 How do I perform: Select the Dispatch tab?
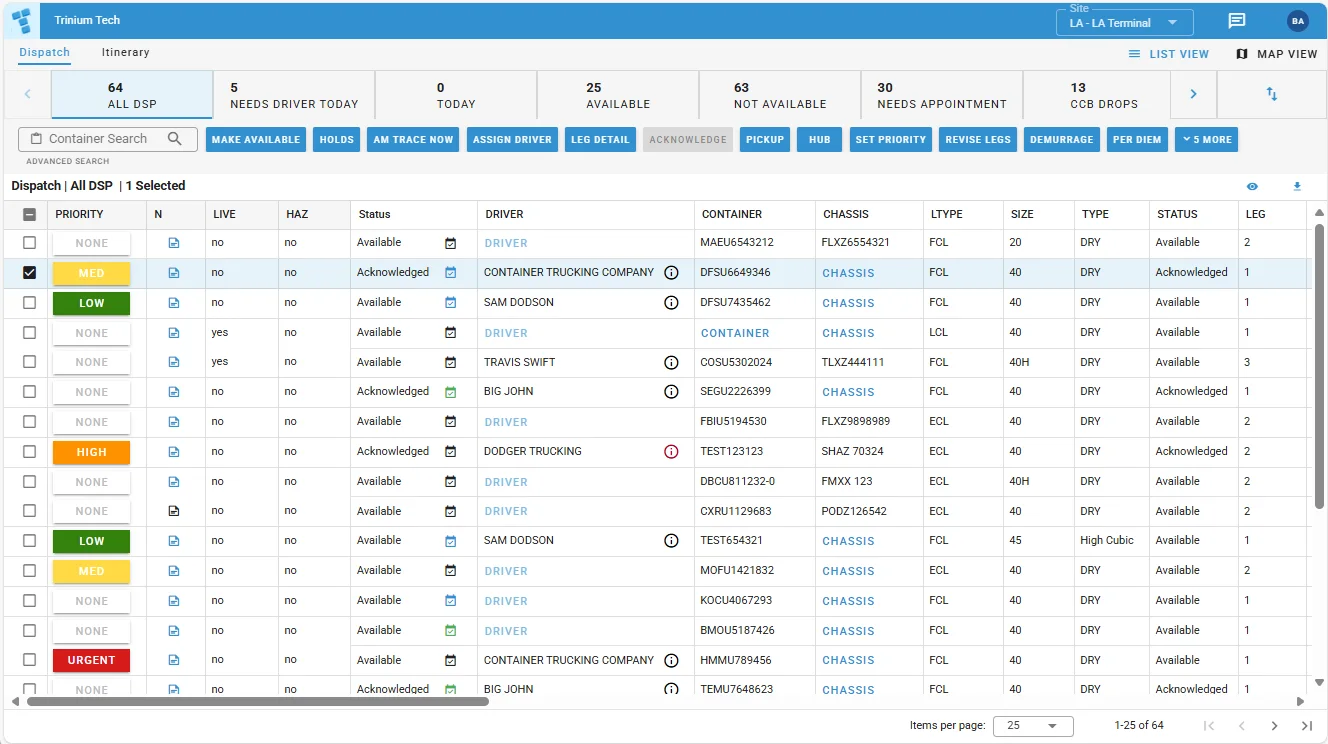pyautogui.click(x=45, y=52)
